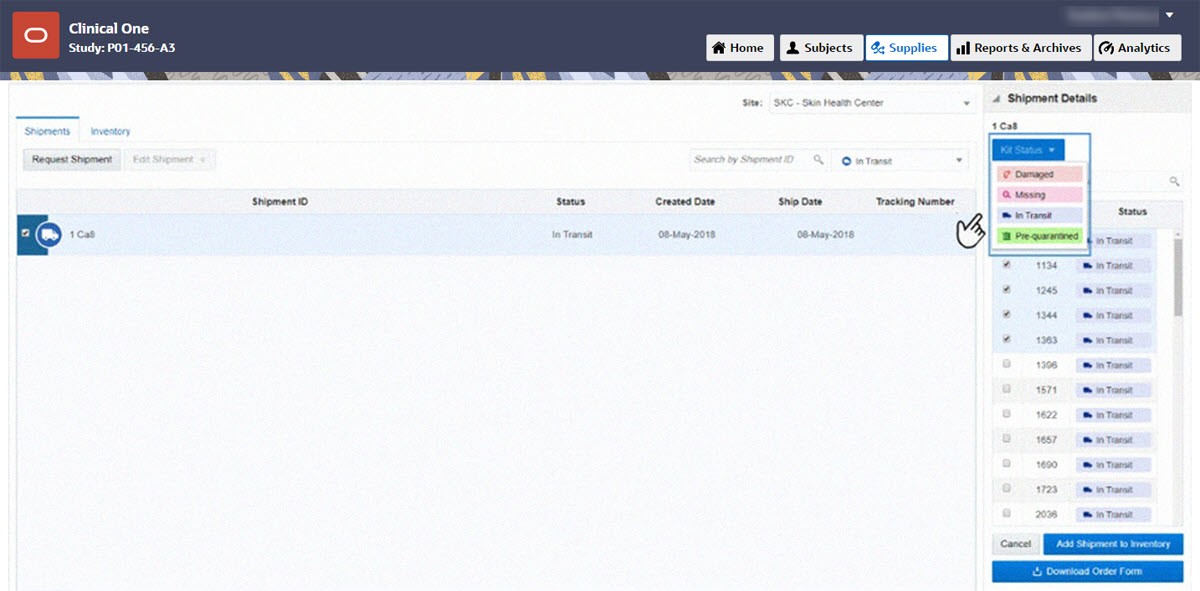Select kit number 1690
Image resolution: width=1200 pixels, height=591 pixels.
pyautogui.click(x=1046, y=465)
